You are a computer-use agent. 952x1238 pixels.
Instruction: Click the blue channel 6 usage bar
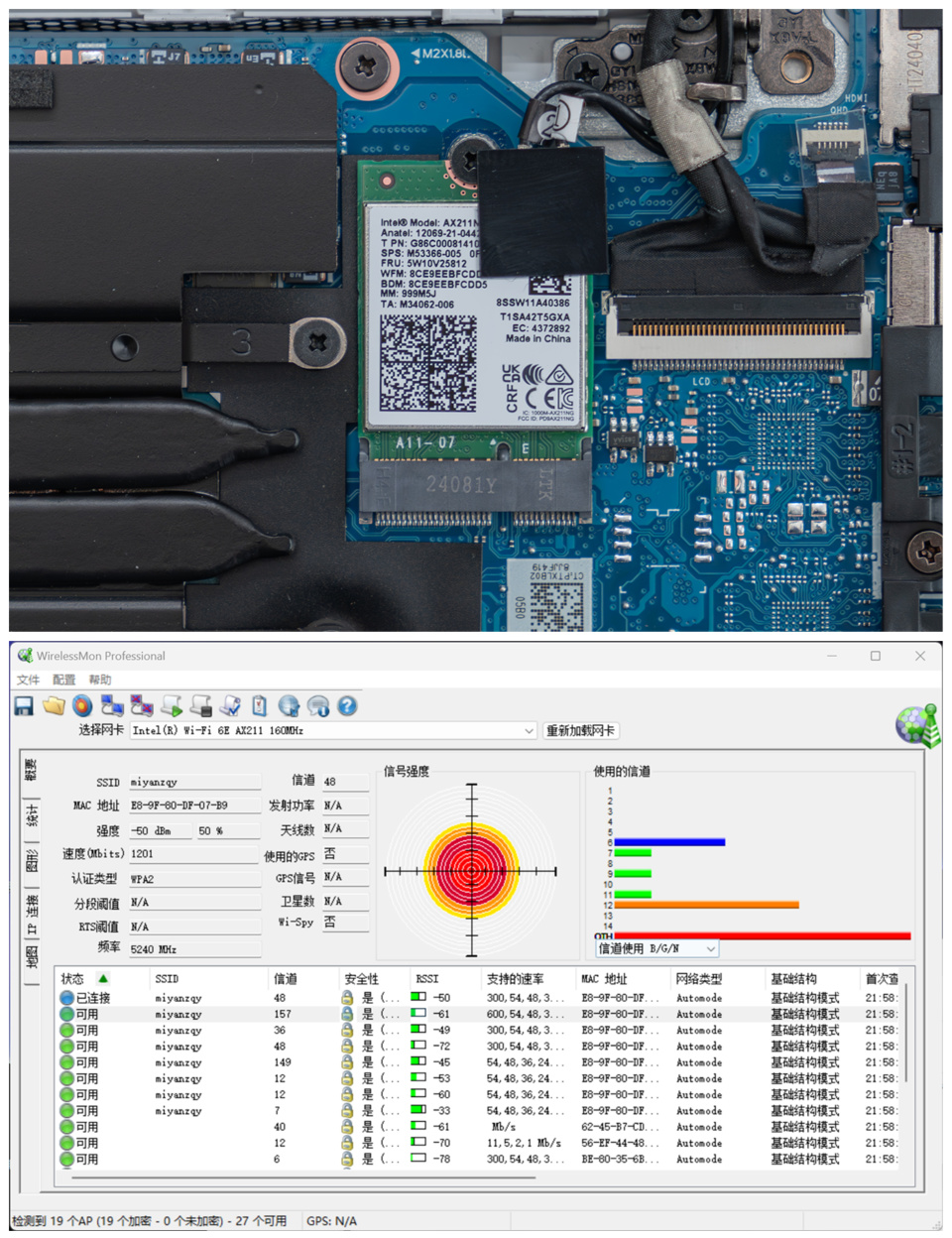coord(669,842)
